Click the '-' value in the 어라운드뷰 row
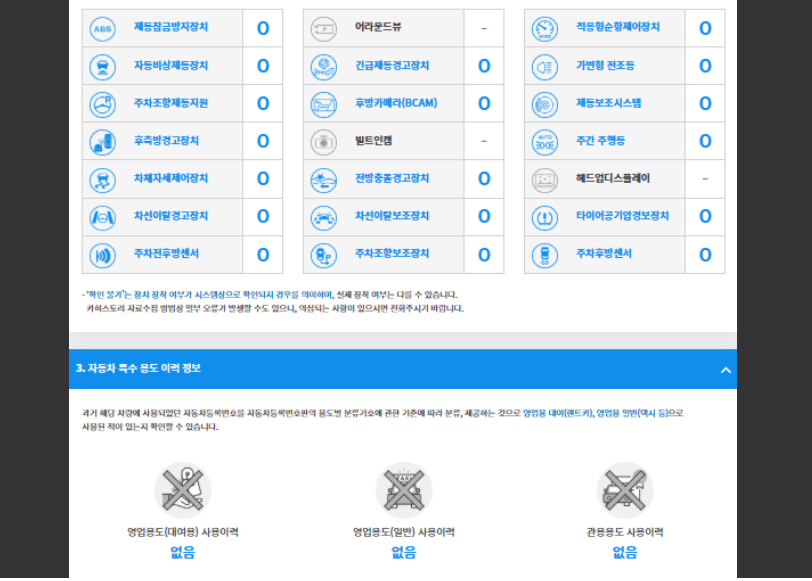Screen dimensions: 812x581 coord(484,28)
